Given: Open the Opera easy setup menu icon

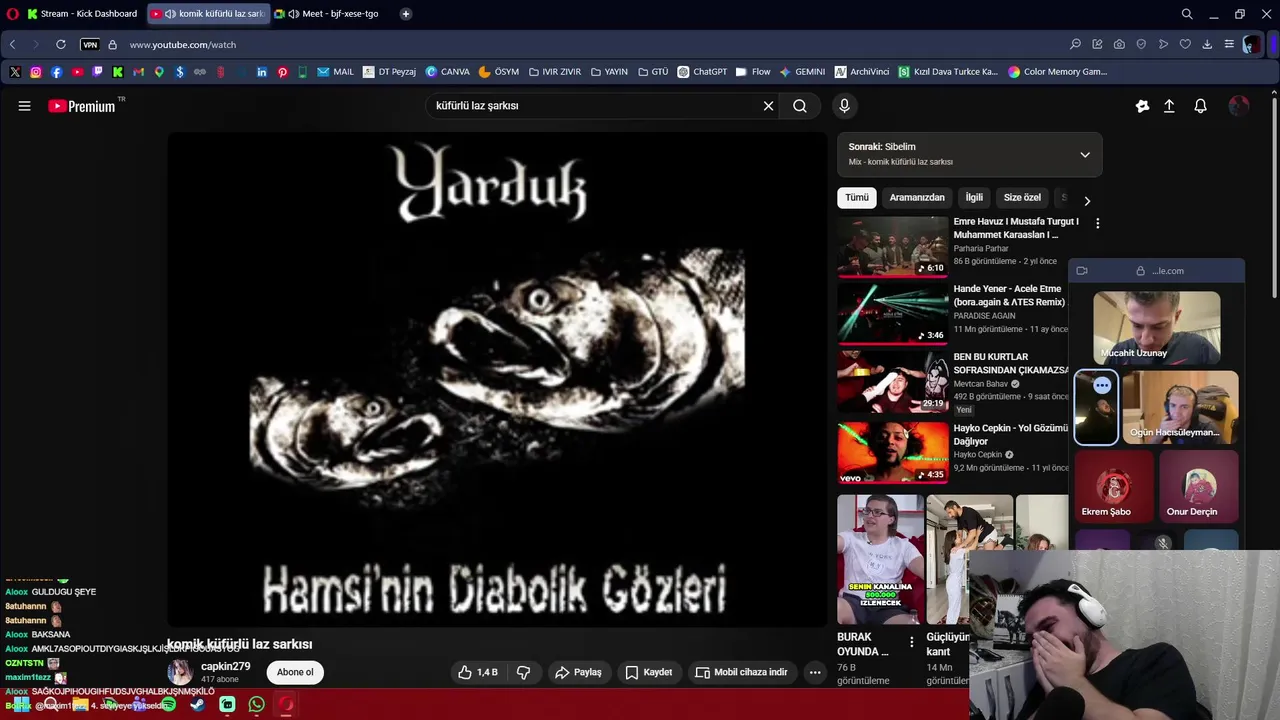Looking at the screenshot, I should tap(1229, 44).
